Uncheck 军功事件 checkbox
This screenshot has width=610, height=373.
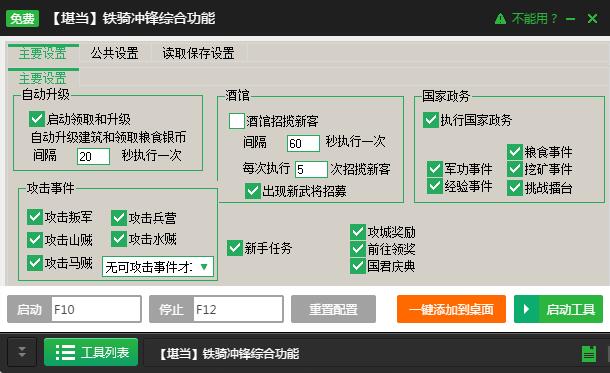[x=435, y=169]
